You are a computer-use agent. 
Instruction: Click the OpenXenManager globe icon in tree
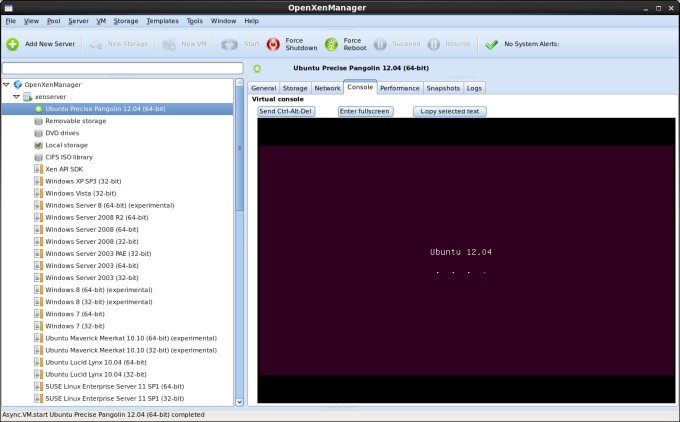pyautogui.click(x=18, y=84)
